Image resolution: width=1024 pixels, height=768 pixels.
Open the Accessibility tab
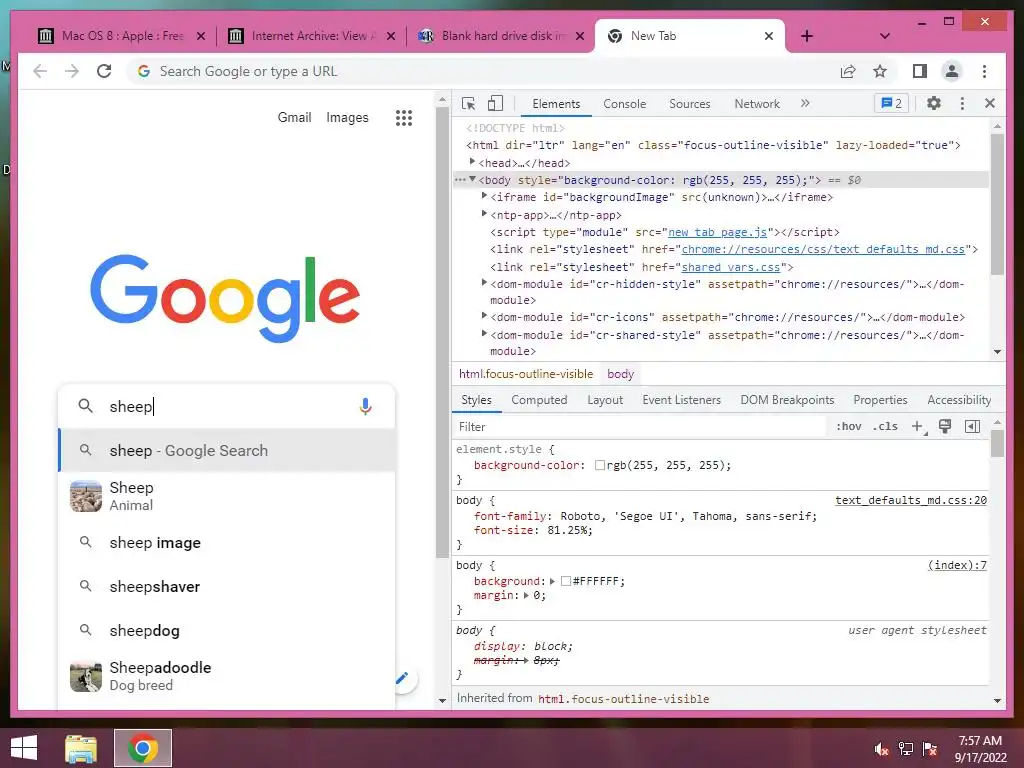959,400
